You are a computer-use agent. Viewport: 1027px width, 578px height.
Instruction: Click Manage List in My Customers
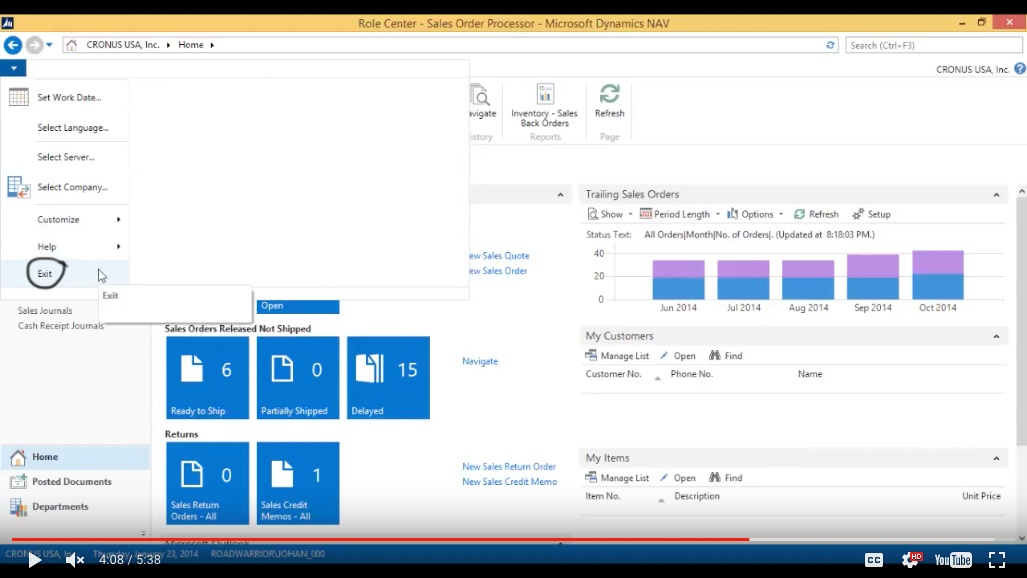(x=617, y=356)
